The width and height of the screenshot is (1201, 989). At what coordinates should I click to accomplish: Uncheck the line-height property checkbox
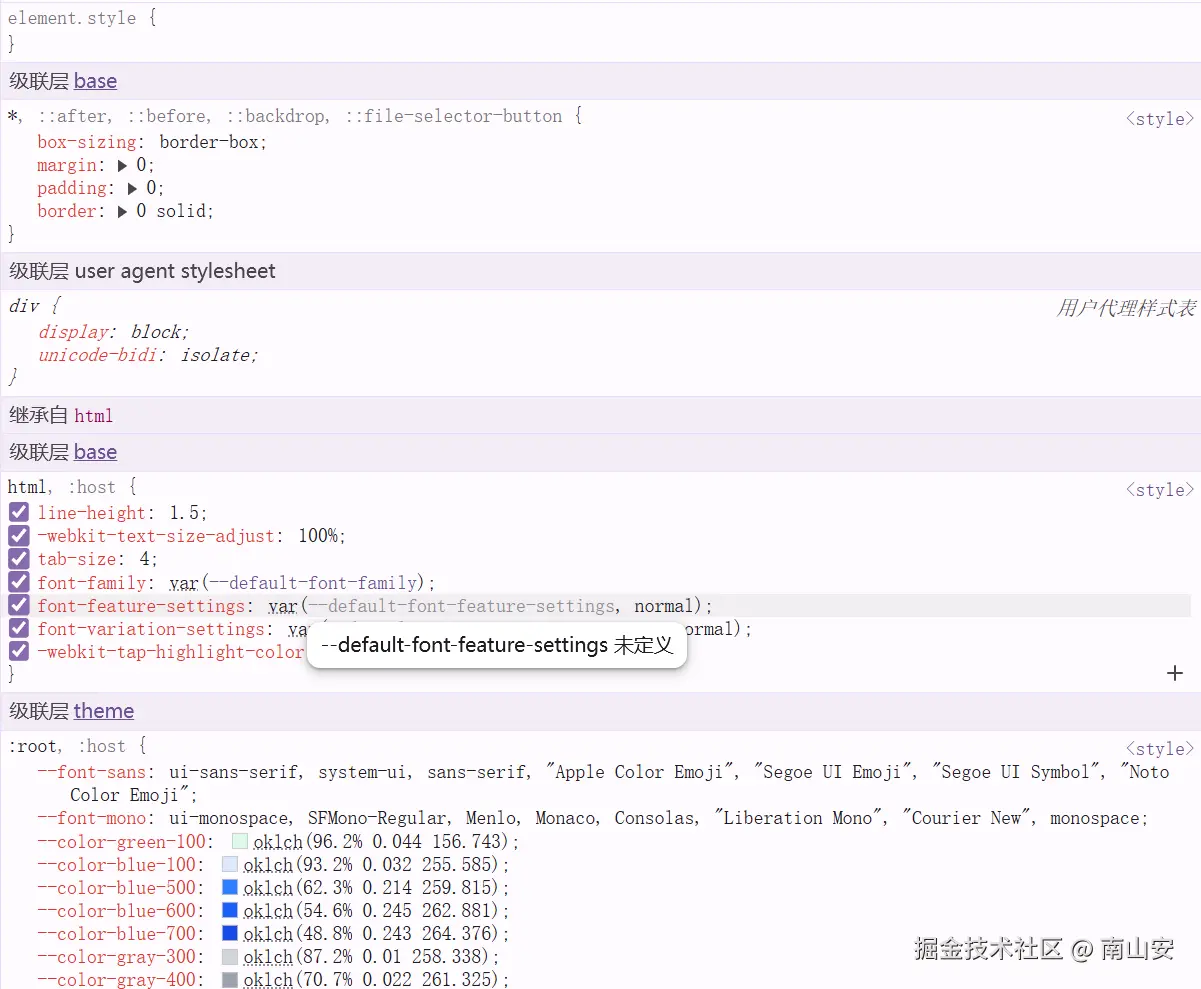pyautogui.click(x=19, y=513)
